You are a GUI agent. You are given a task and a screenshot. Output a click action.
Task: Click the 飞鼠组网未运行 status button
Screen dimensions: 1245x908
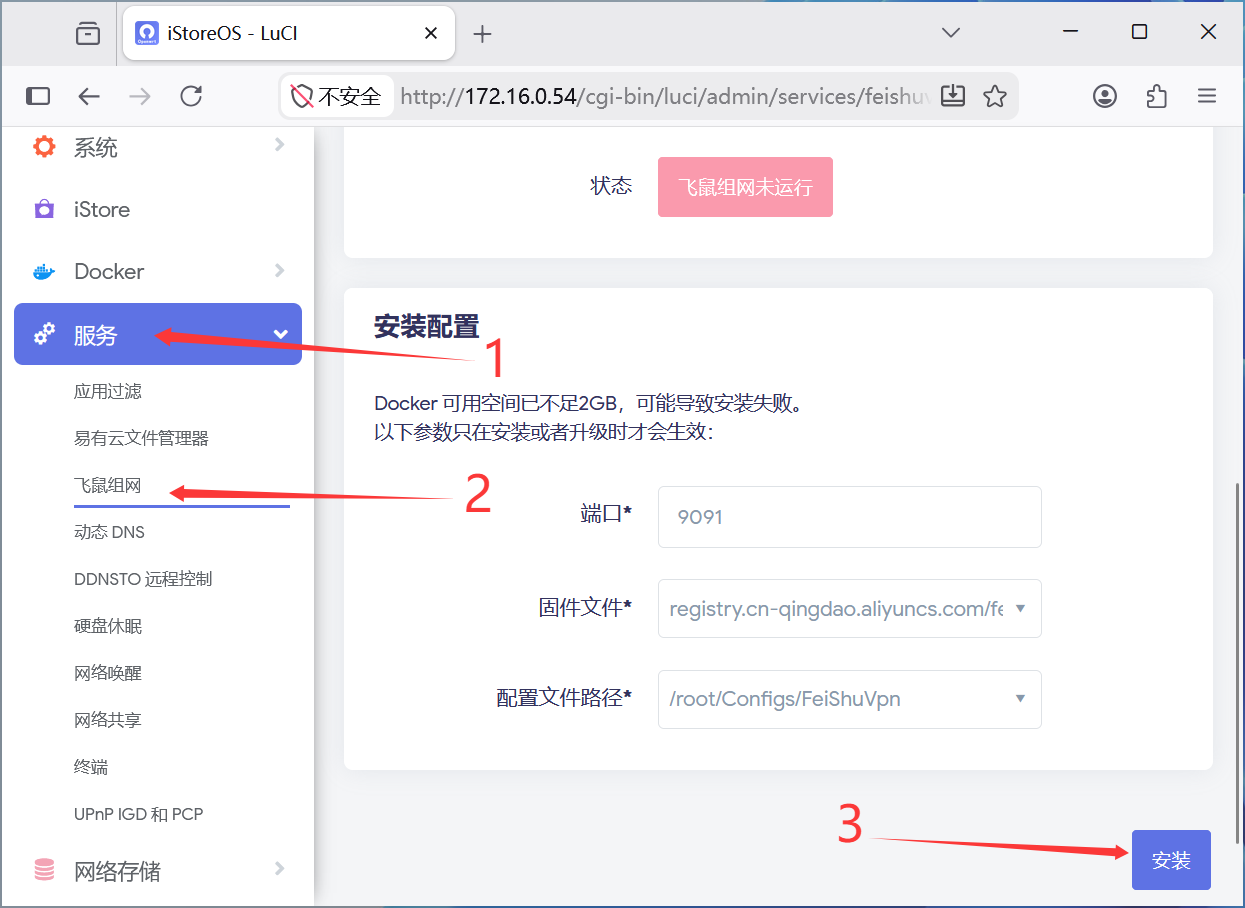pos(745,187)
